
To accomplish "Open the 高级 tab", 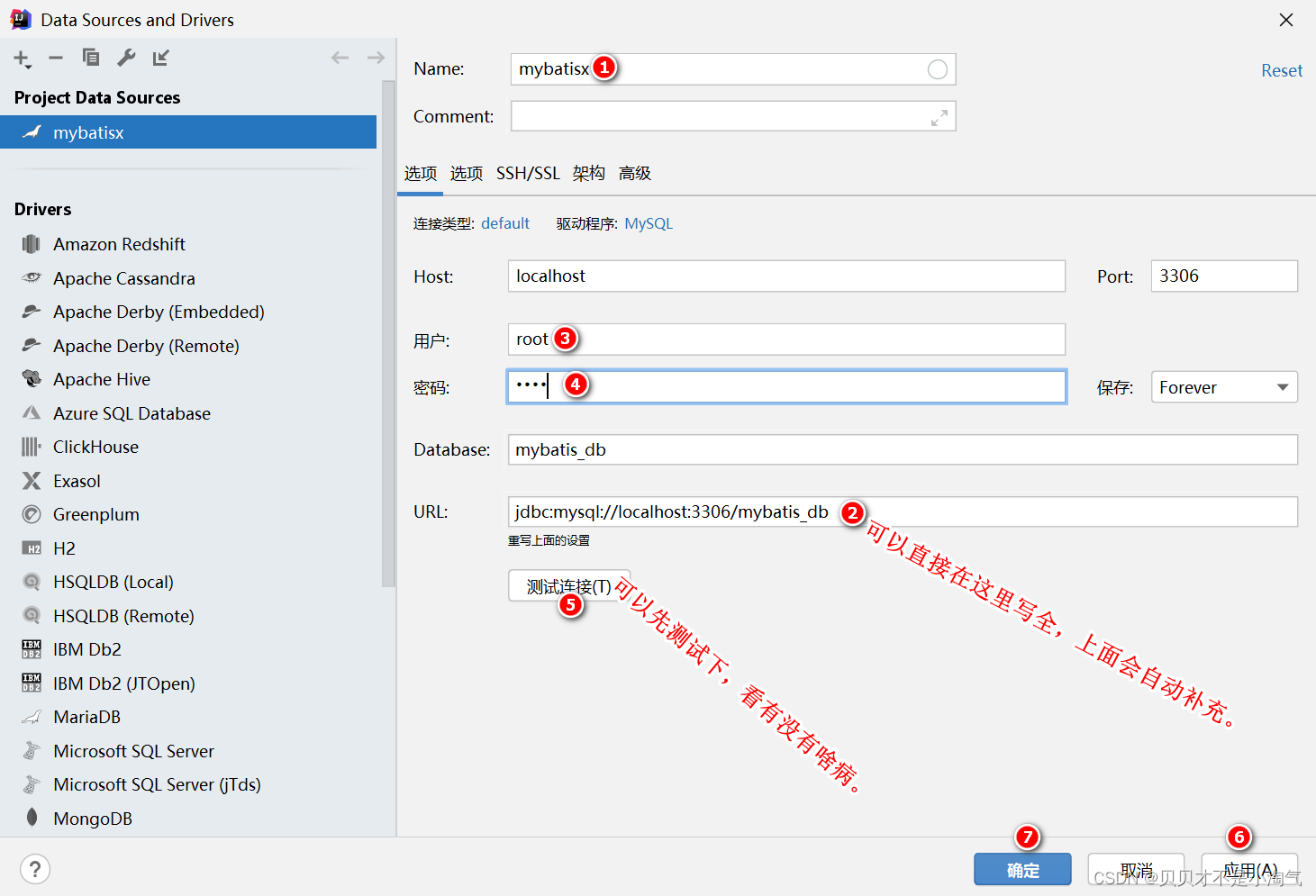I will [635, 173].
